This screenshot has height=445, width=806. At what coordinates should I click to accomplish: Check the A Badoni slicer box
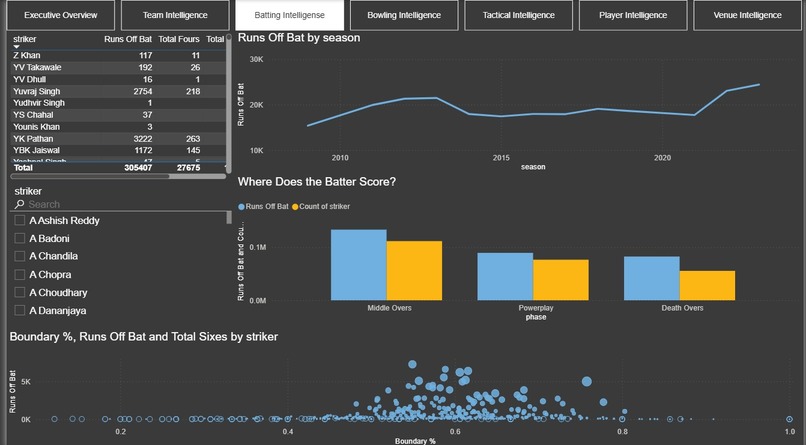(20, 238)
